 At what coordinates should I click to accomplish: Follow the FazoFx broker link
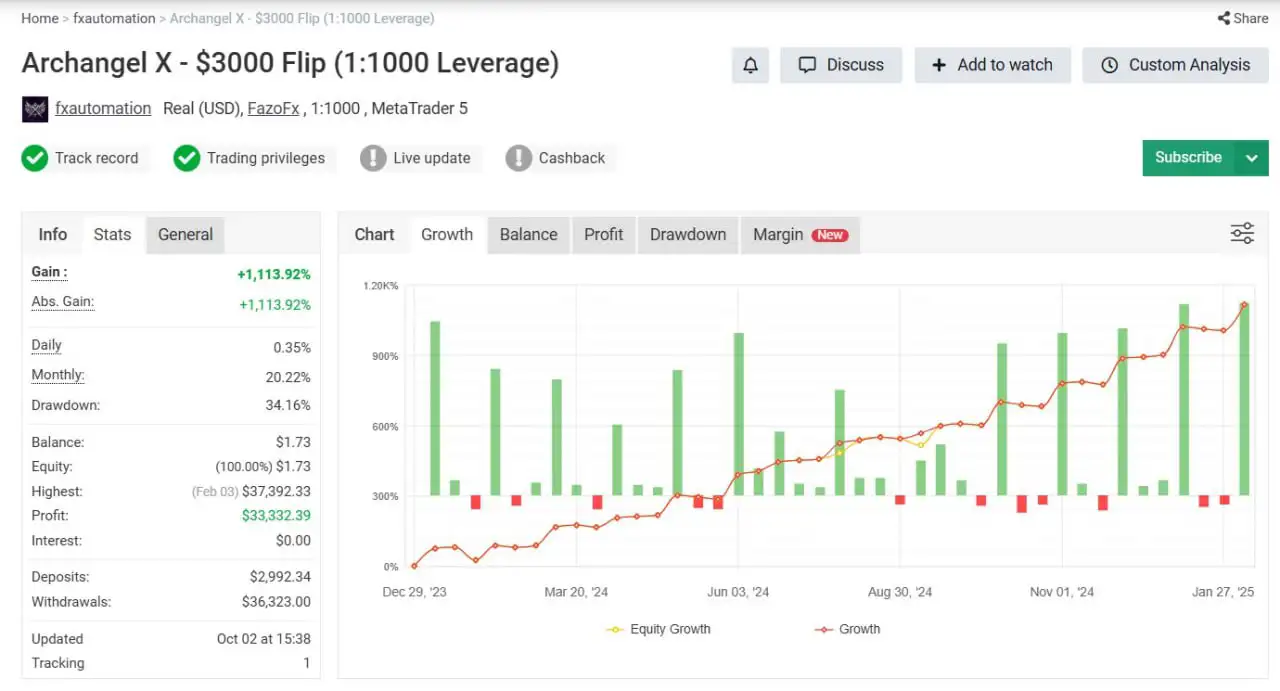(x=273, y=108)
